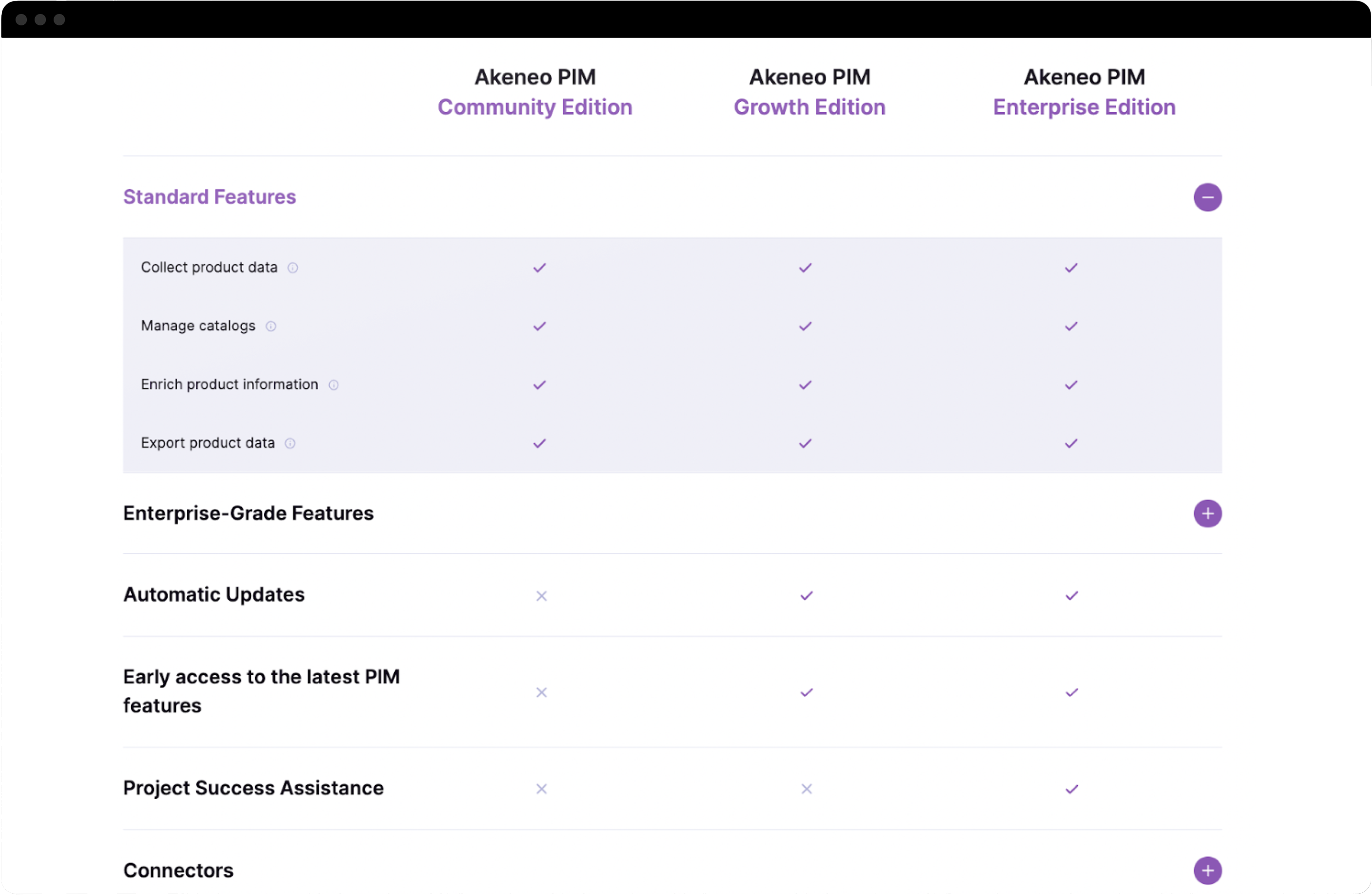The image size is (1372, 895).
Task: Click Community Edition cross for Automatic Updates
Action: 541,596
